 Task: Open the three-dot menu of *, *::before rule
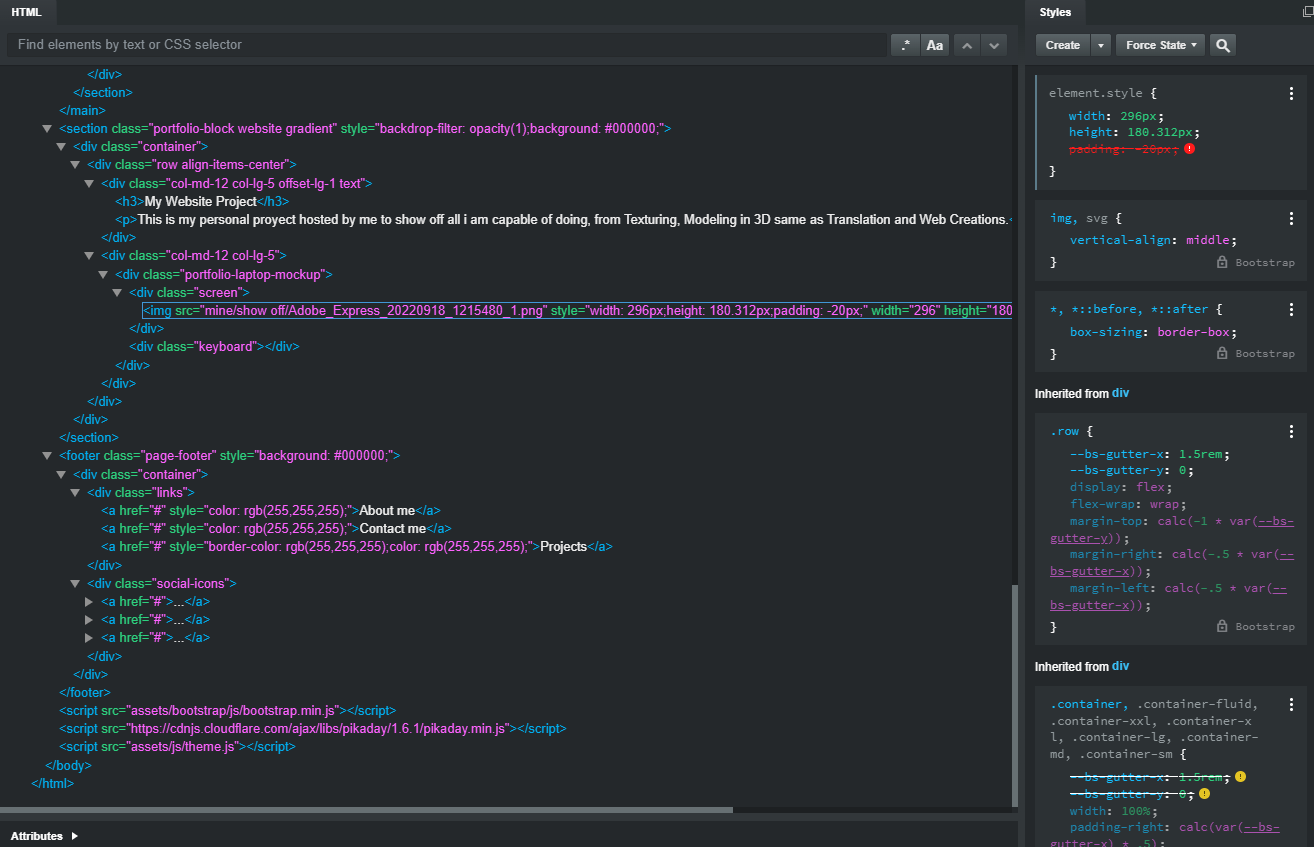tap(1291, 310)
